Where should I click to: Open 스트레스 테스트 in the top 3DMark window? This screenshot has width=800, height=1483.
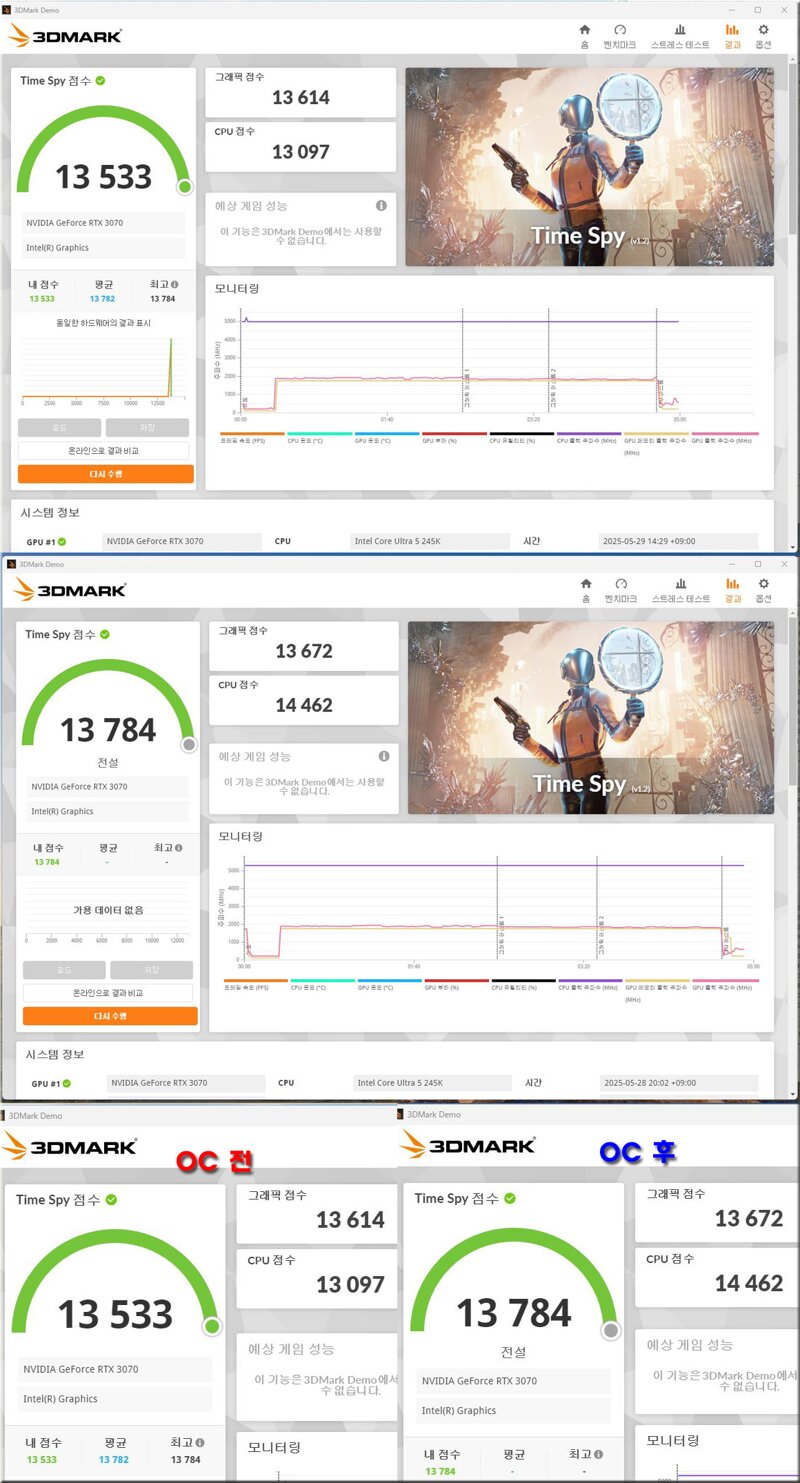pyautogui.click(x=680, y=36)
